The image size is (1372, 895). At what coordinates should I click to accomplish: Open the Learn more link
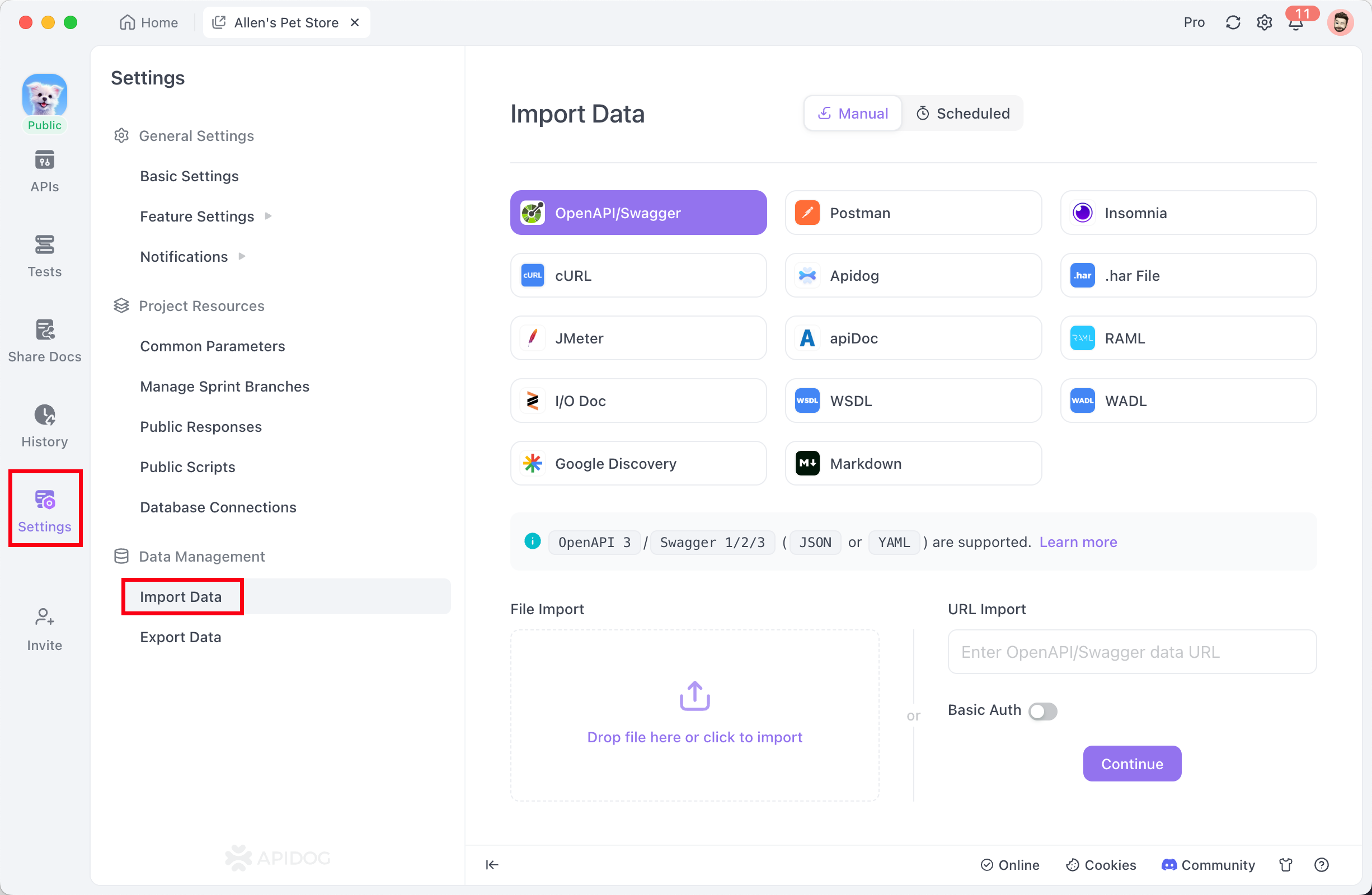[x=1078, y=541]
